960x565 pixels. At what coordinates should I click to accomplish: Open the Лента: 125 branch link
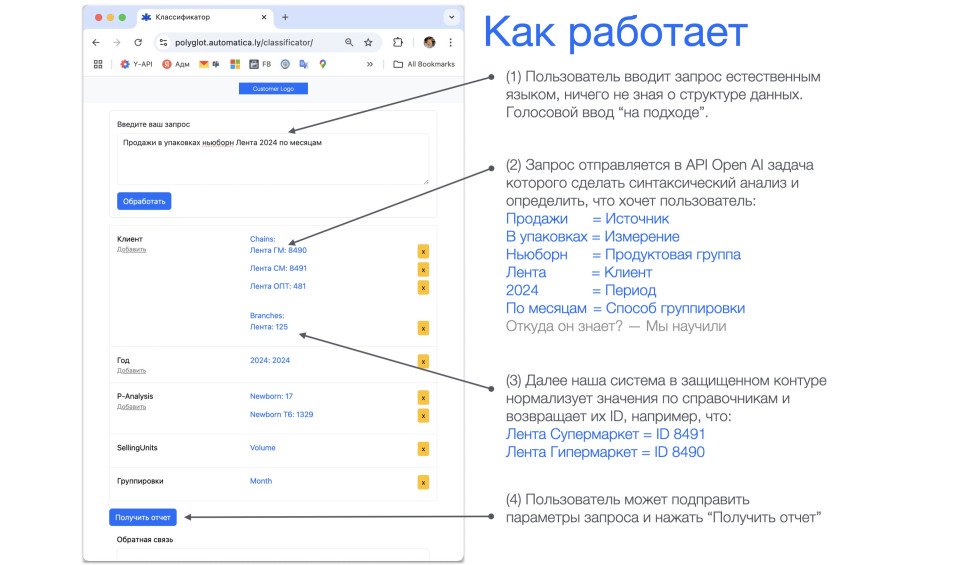(269, 327)
